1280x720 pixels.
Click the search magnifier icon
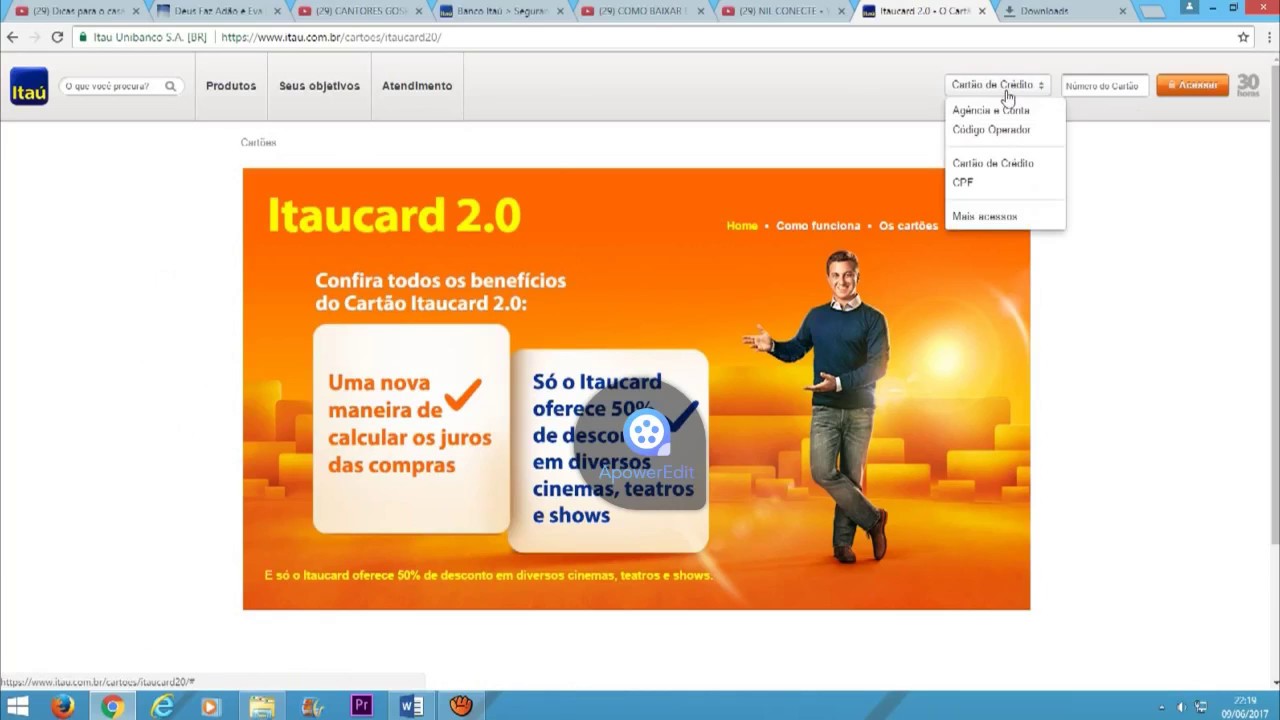pyautogui.click(x=170, y=86)
